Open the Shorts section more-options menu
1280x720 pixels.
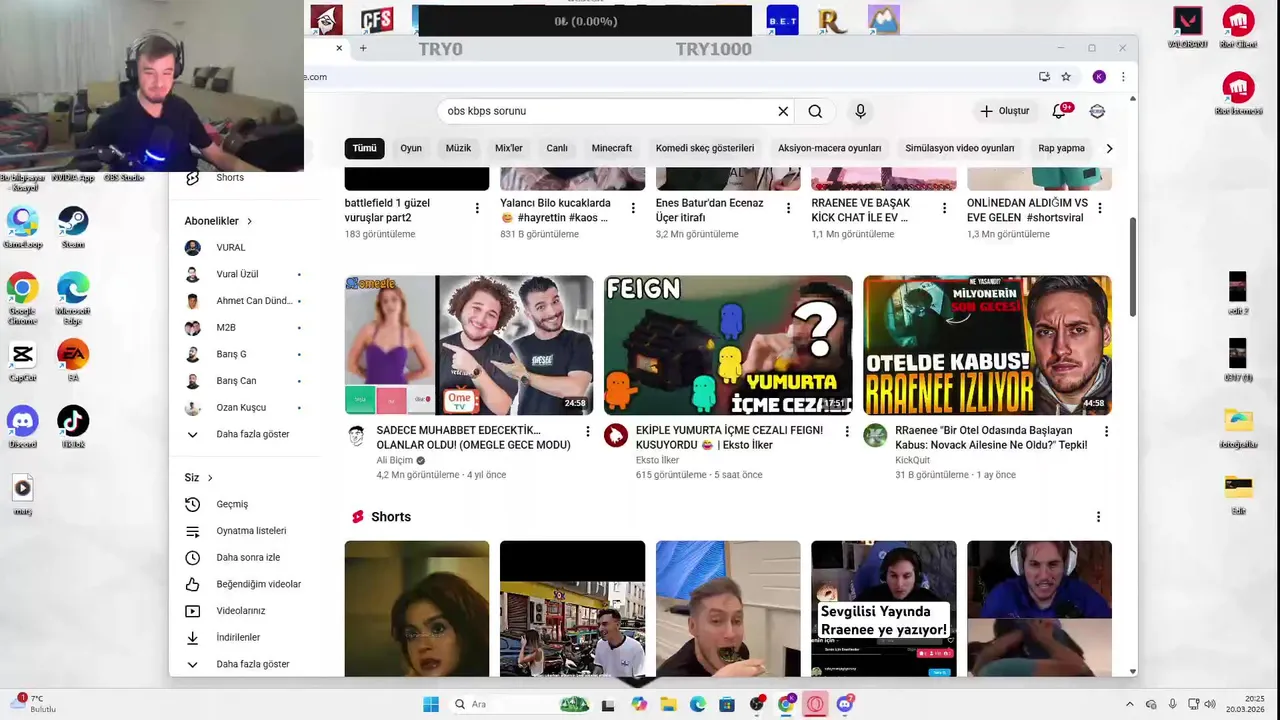coord(1098,517)
